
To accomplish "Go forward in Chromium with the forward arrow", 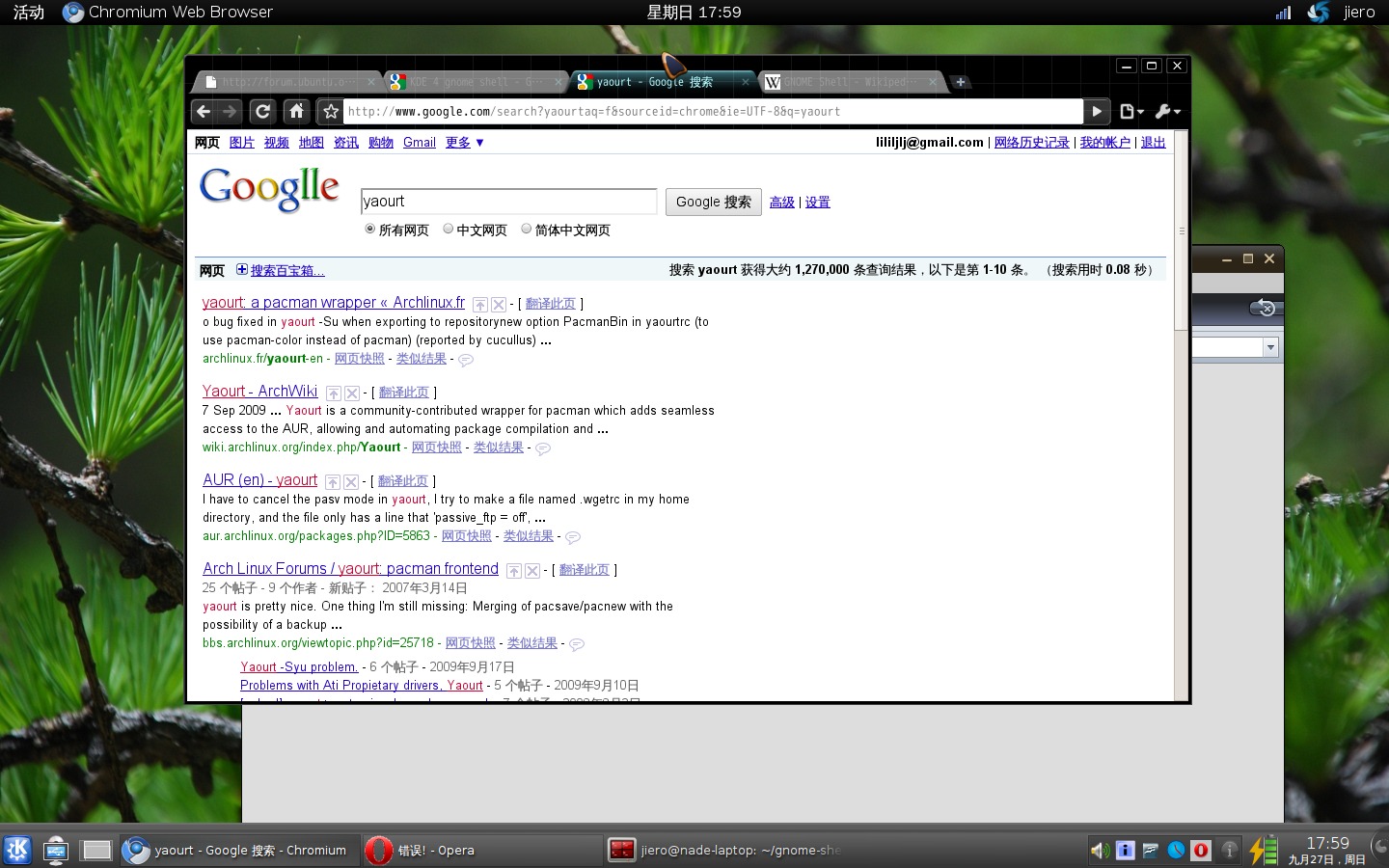I will 229,111.
